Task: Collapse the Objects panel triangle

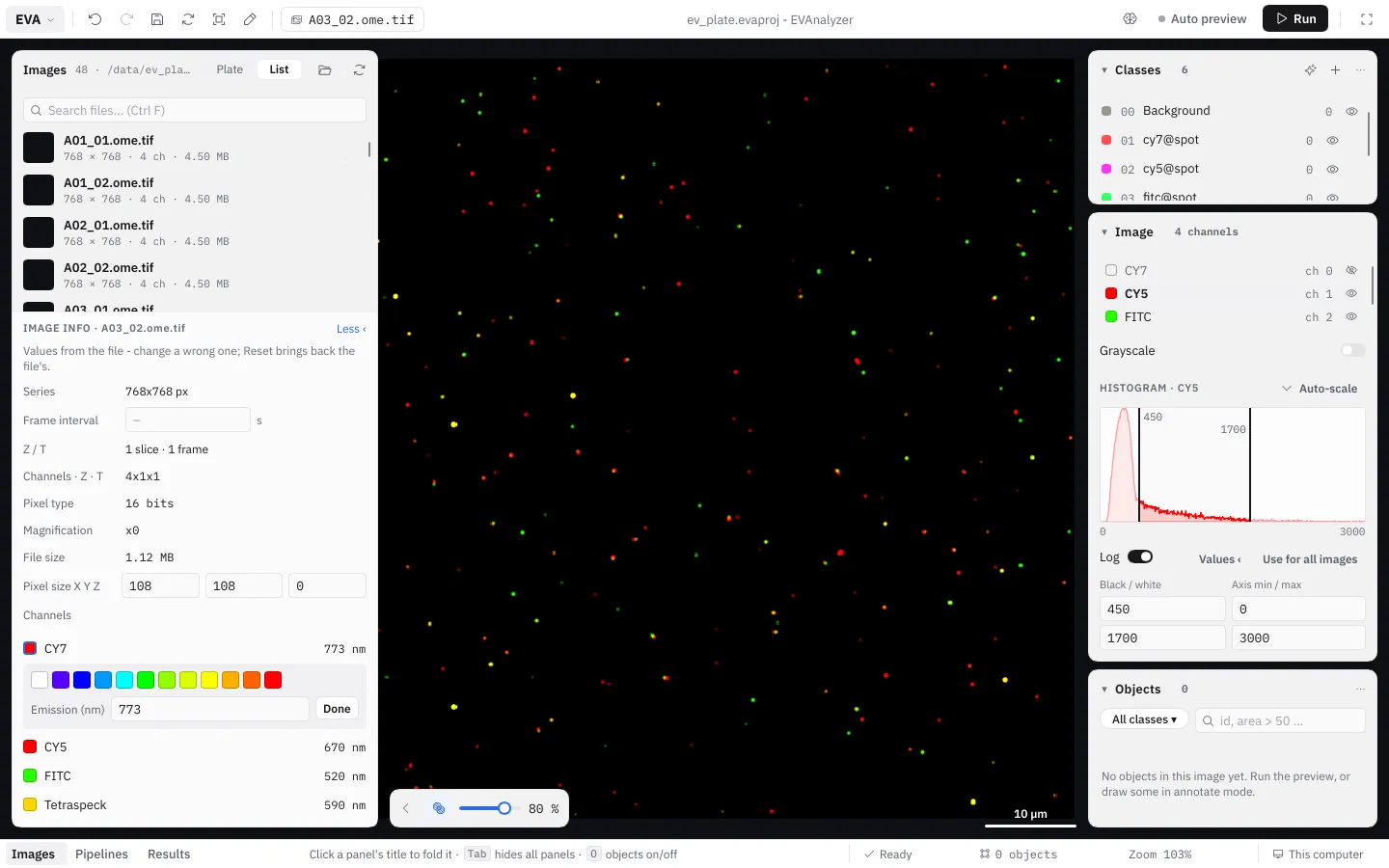Action: coord(1104,690)
